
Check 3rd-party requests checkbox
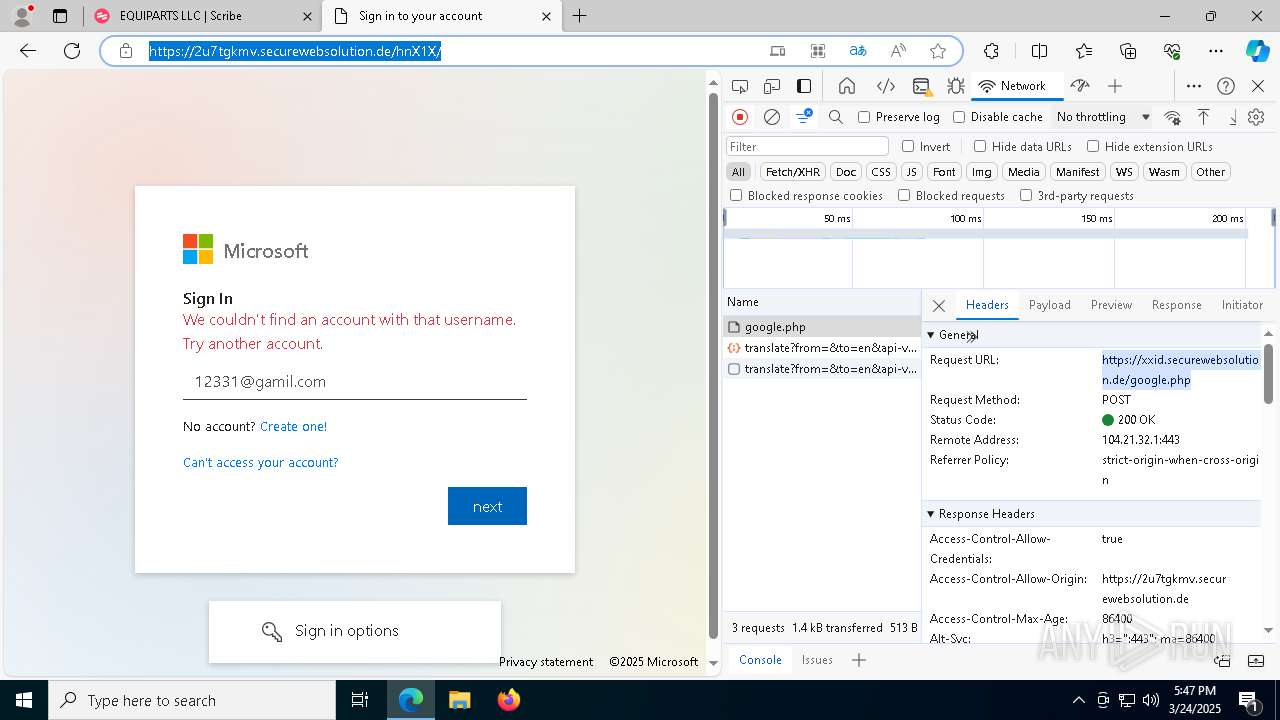point(1026,196)
